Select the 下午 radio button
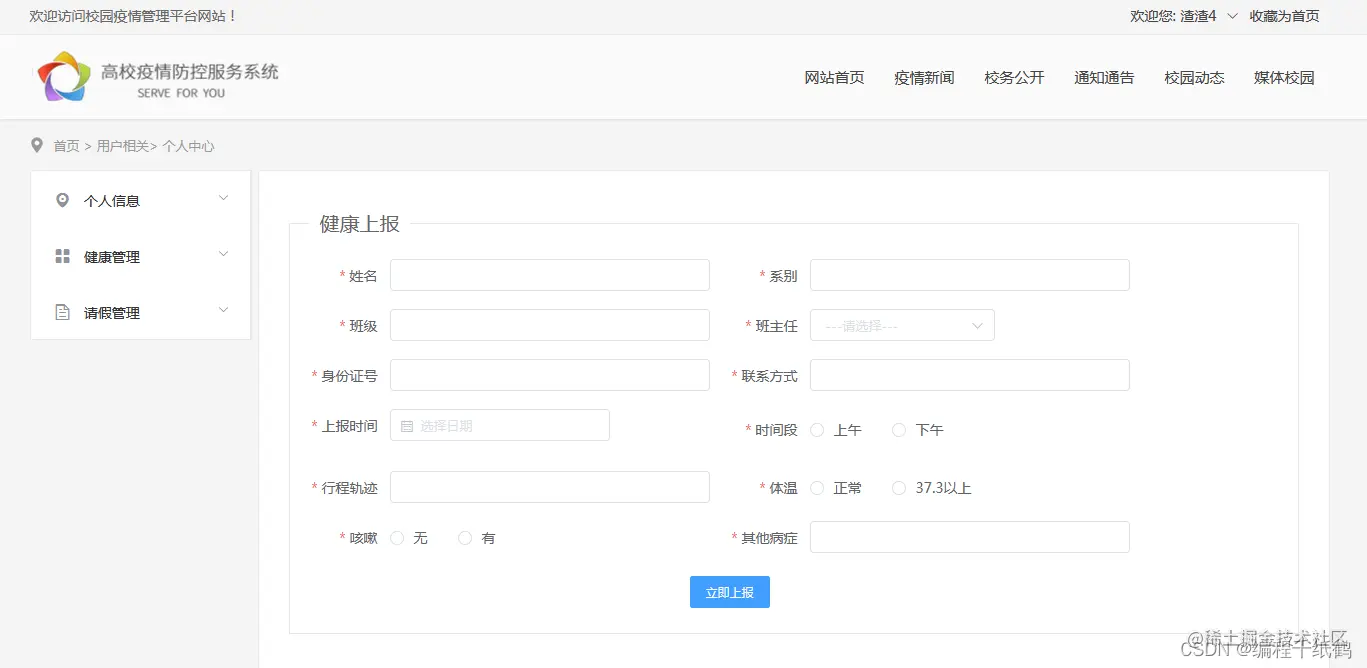 pos(899,430)
